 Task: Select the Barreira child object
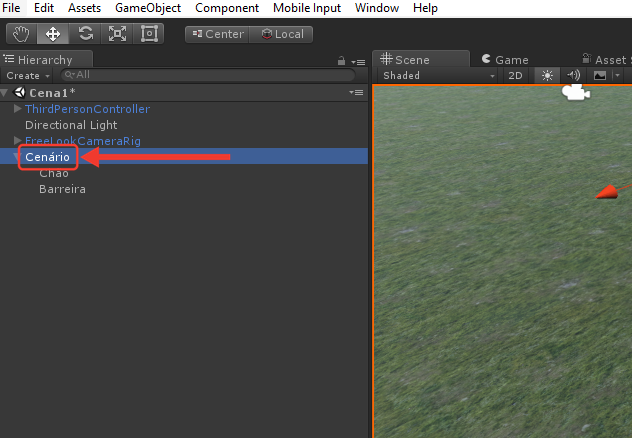(x=62, y=189)
